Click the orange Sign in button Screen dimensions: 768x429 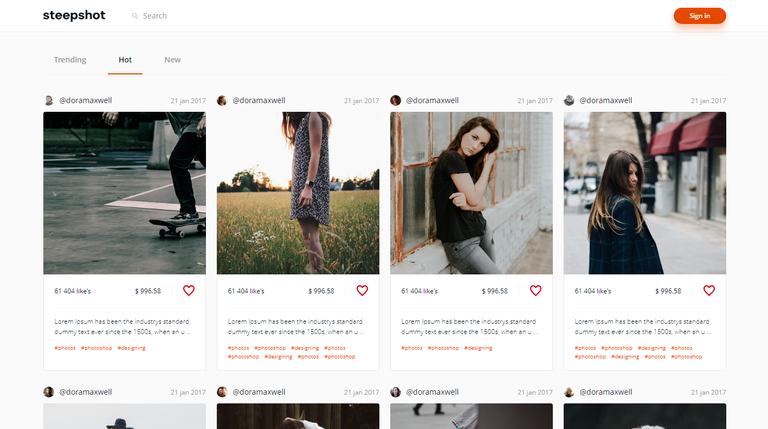[699, 16]
